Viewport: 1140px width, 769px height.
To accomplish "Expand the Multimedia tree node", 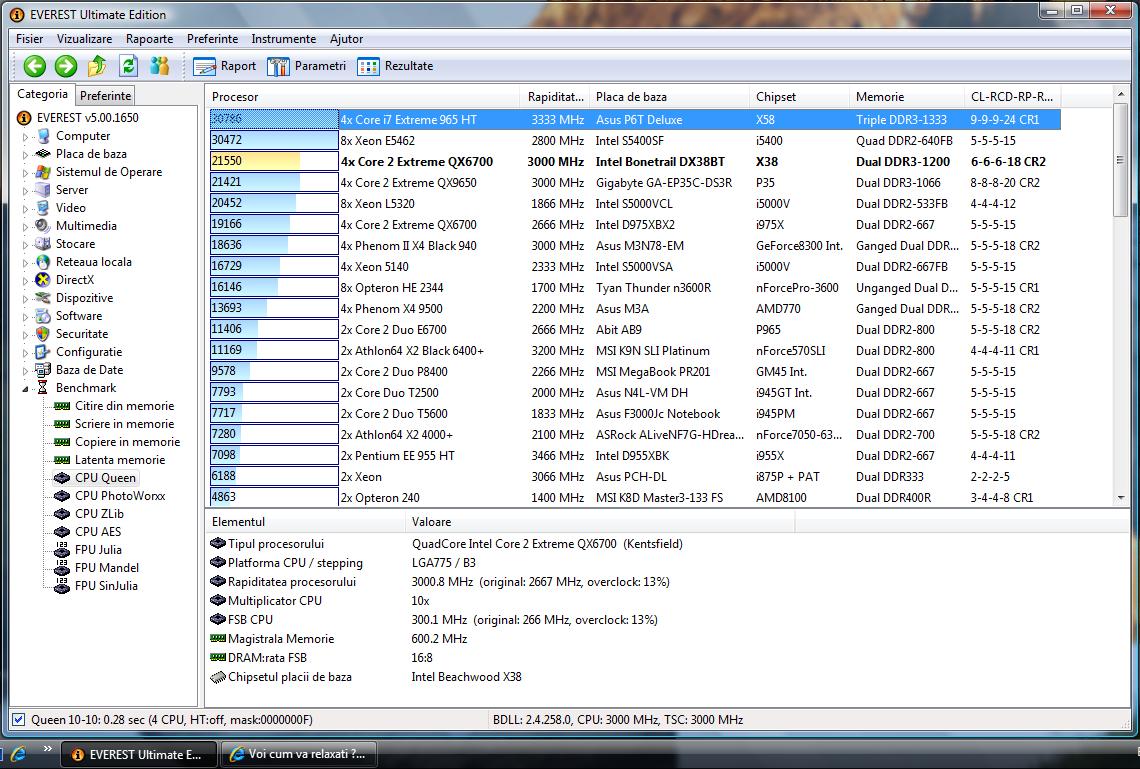I will pos(25,227).
